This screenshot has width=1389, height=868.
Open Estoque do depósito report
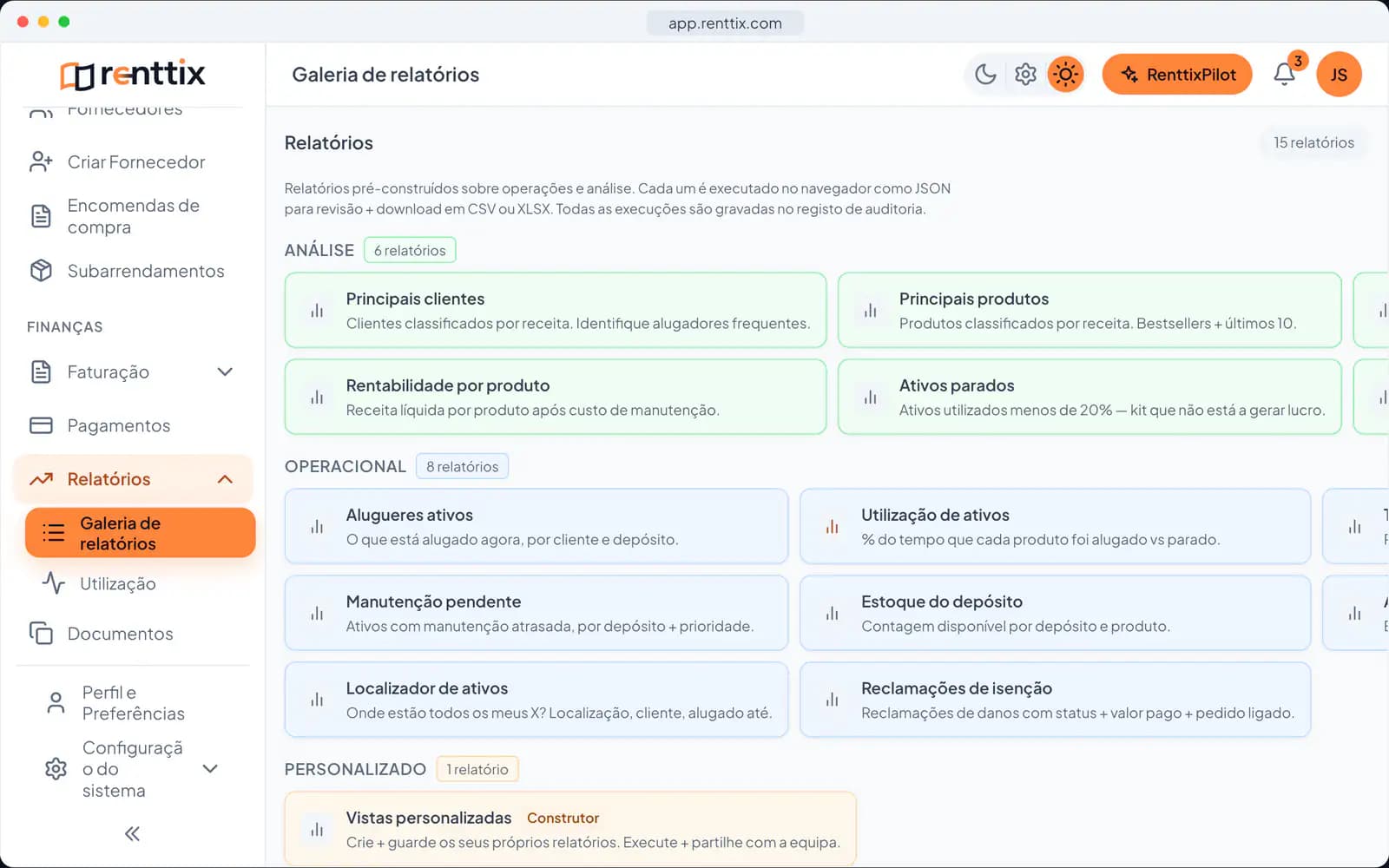click(1055, 613)
